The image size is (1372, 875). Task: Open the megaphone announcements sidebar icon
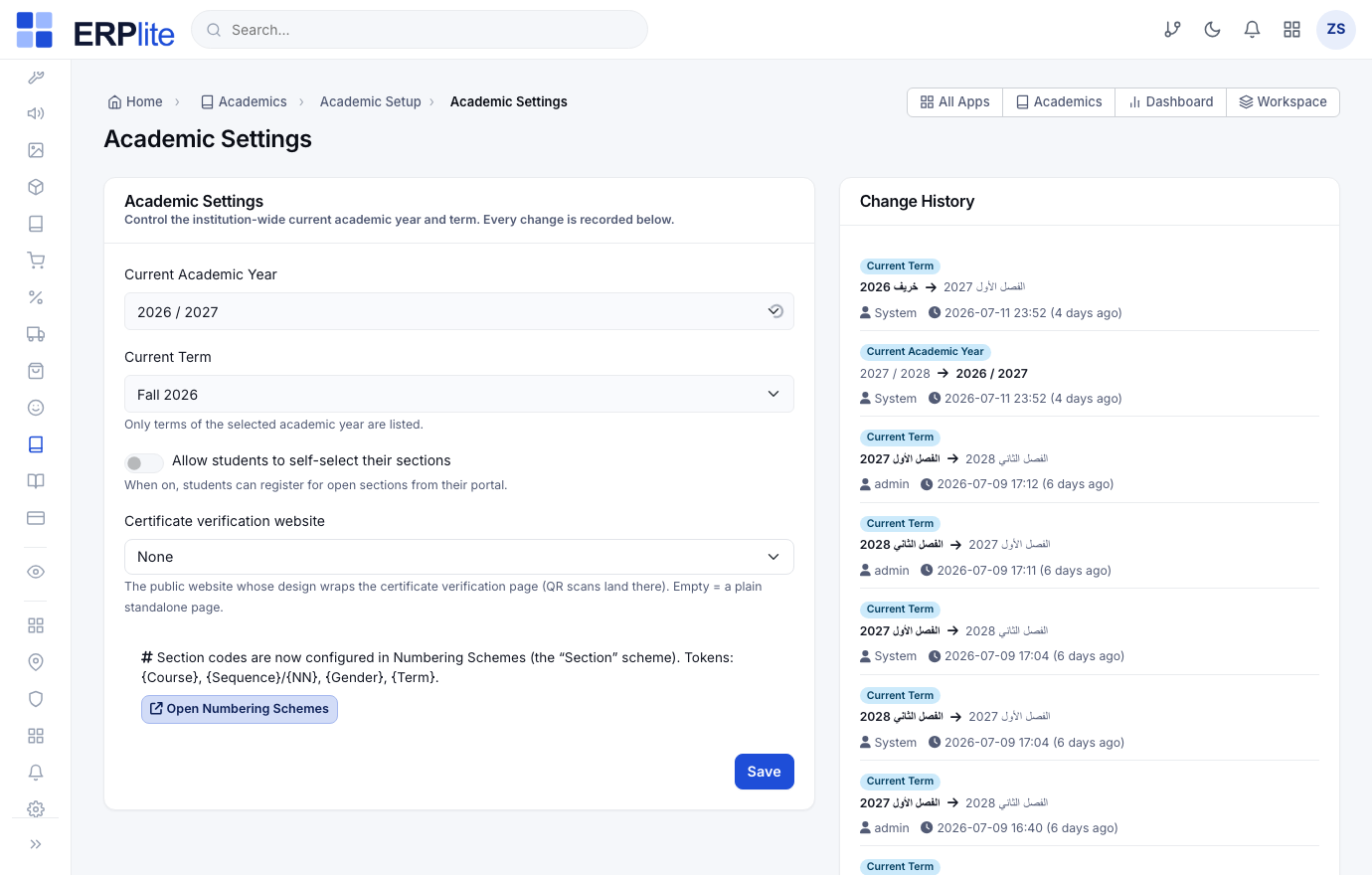36,113
